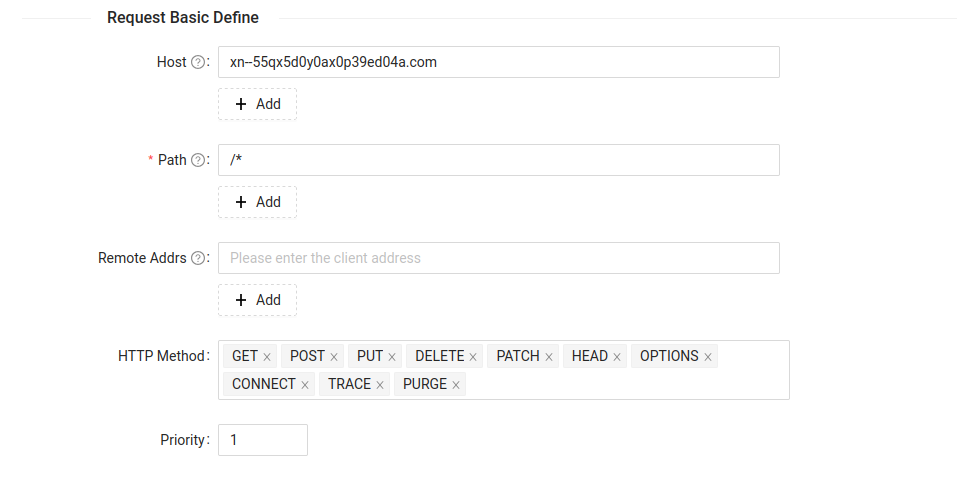Remove the POST method tag
Image resolution: width=957 pixels, height=479 pixels.
click(x=334, y=357)
